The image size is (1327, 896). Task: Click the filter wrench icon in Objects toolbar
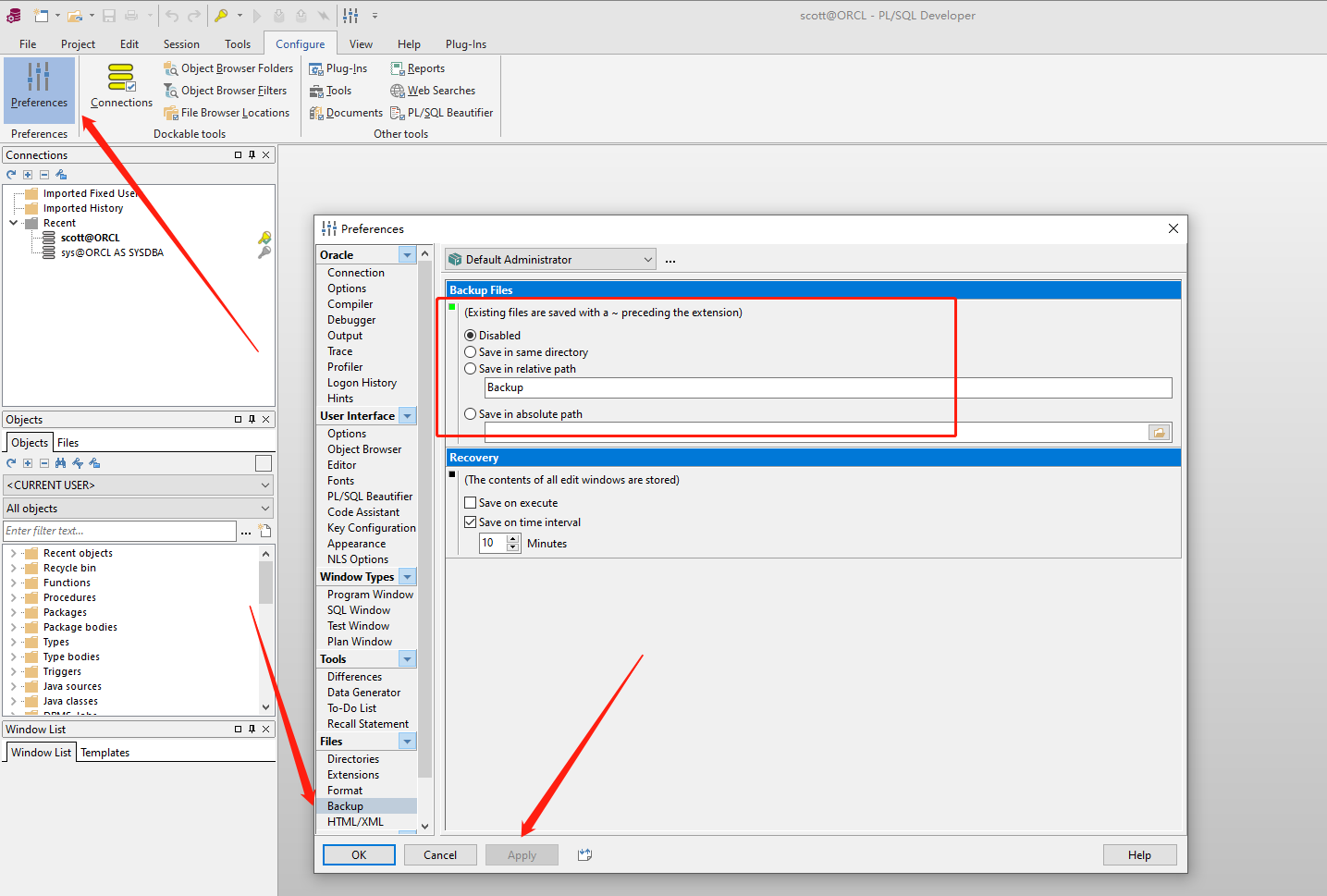coord(78,463)
